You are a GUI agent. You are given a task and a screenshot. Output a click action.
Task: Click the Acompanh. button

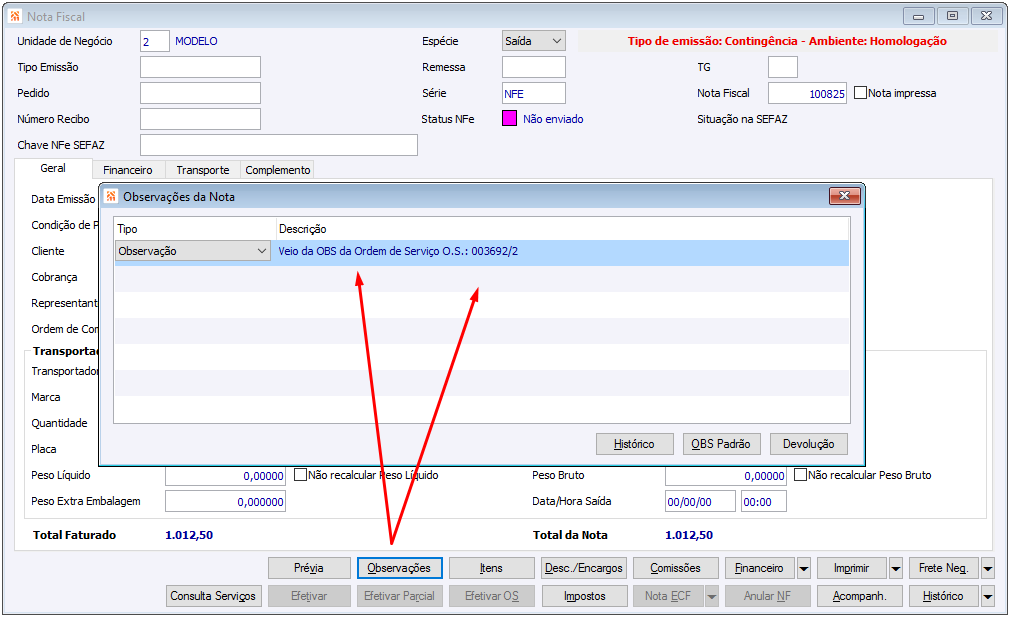click(859, 596)
